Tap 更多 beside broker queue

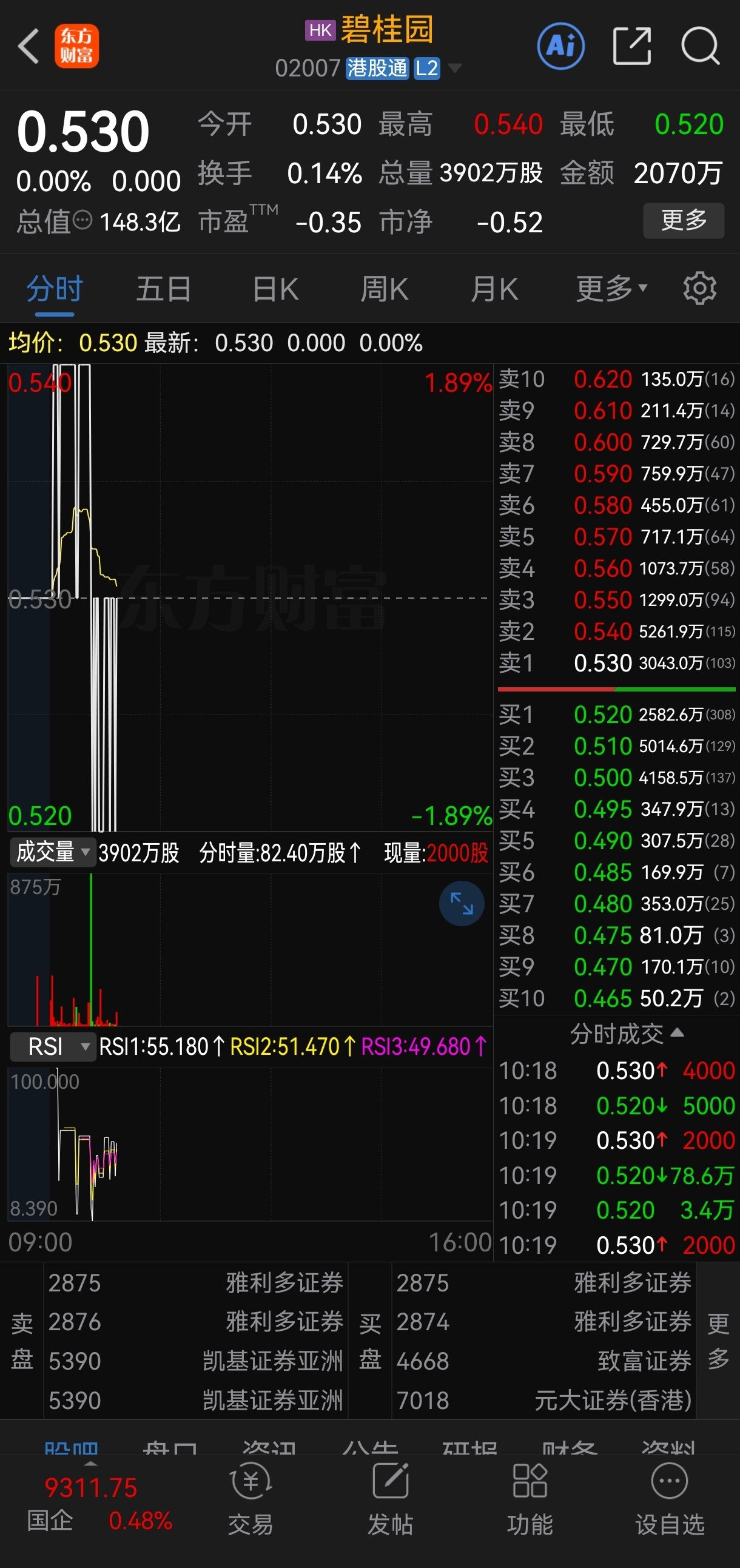(x=718, y=1341)
